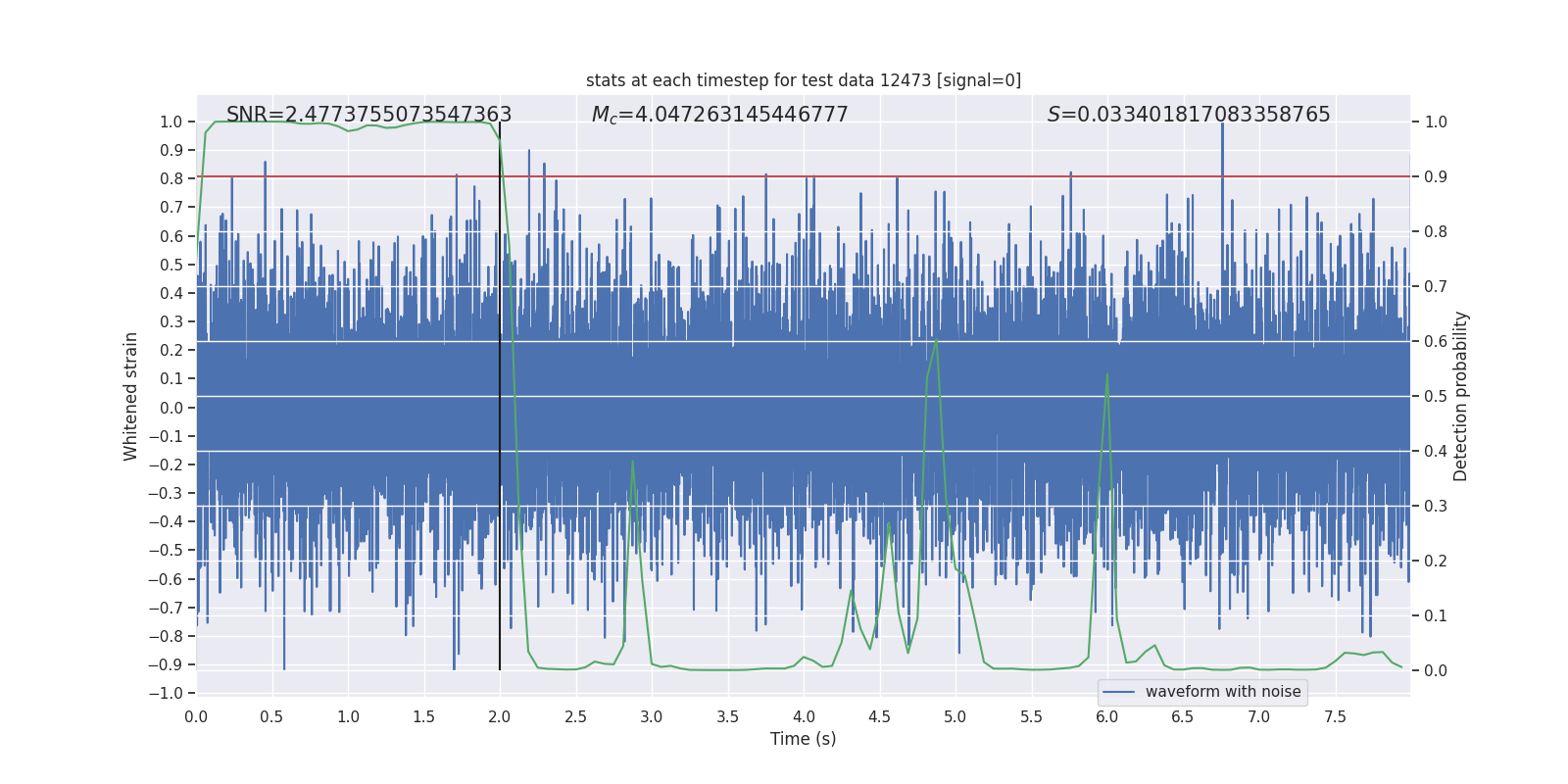Click the 0.0 tick label on time axis

(196, 717)
